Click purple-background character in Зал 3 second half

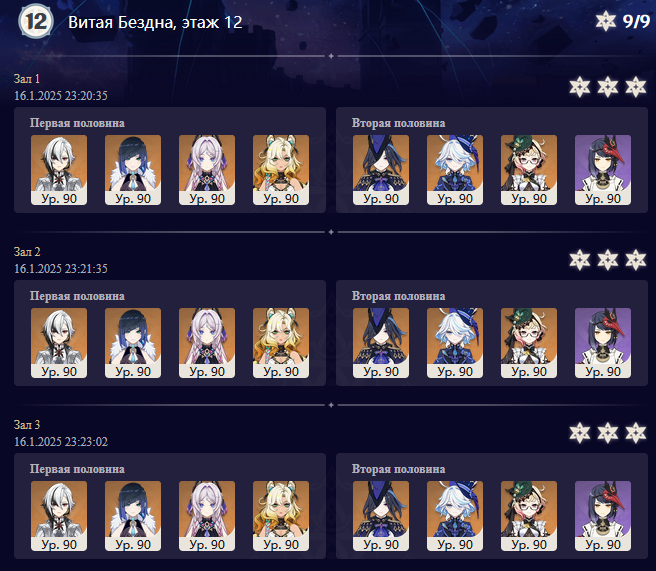click(603, 516)
